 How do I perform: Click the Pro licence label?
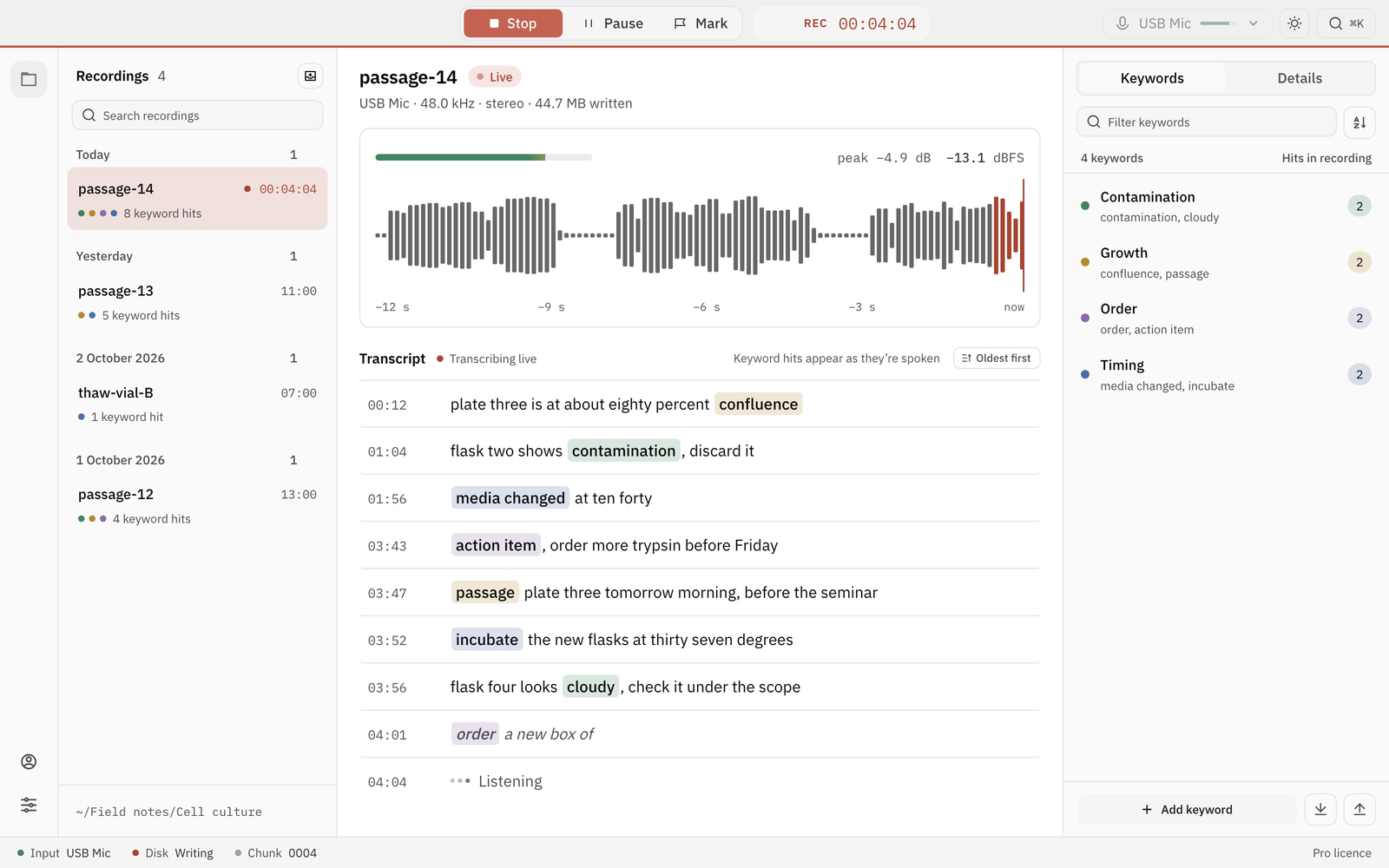[x=1341, y=853]
